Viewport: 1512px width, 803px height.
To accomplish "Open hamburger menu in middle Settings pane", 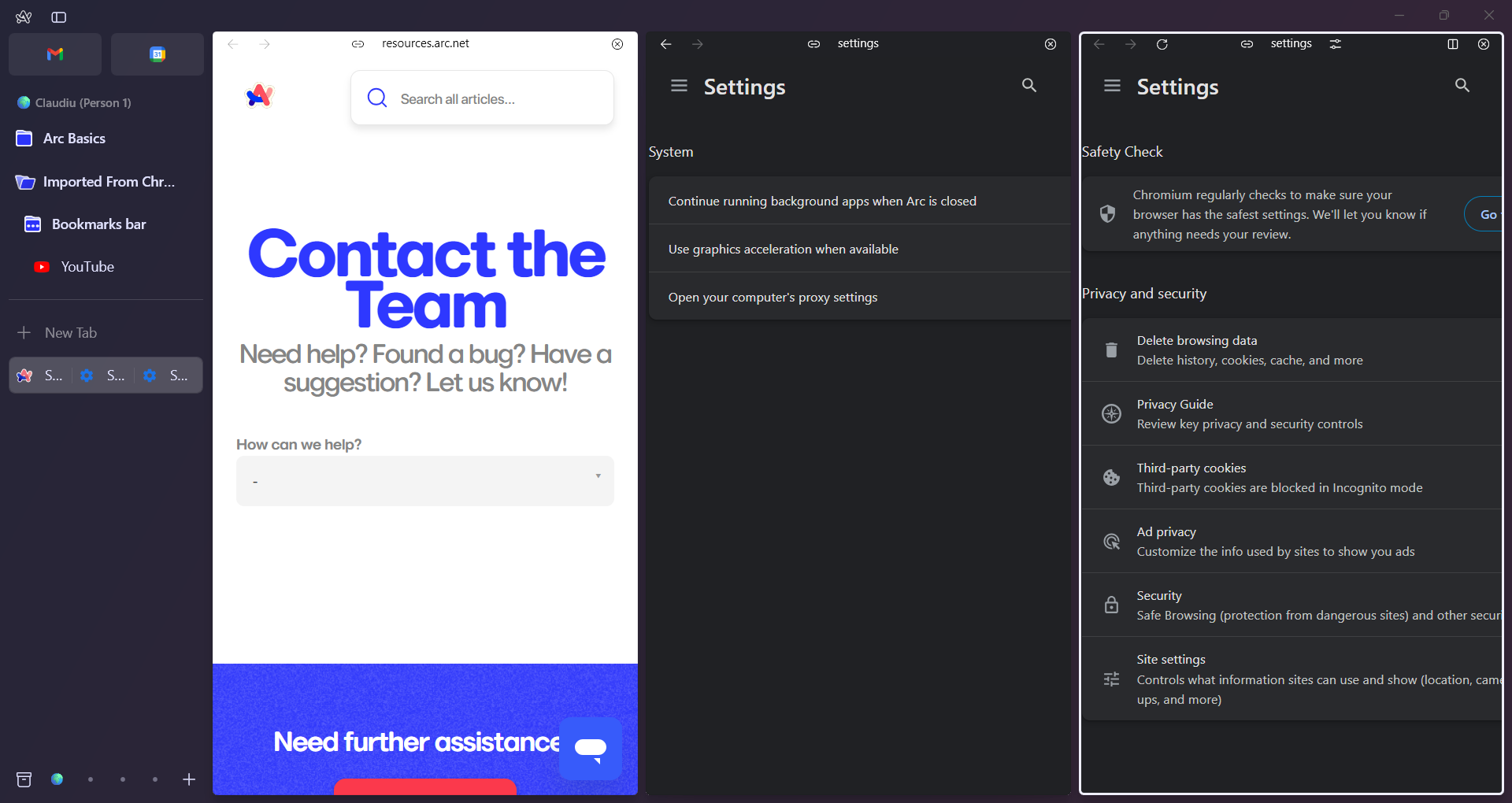I will (x=679, y=85).
